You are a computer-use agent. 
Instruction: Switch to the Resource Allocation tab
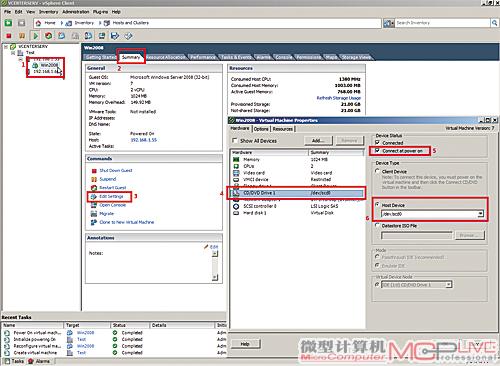point(166,57)
